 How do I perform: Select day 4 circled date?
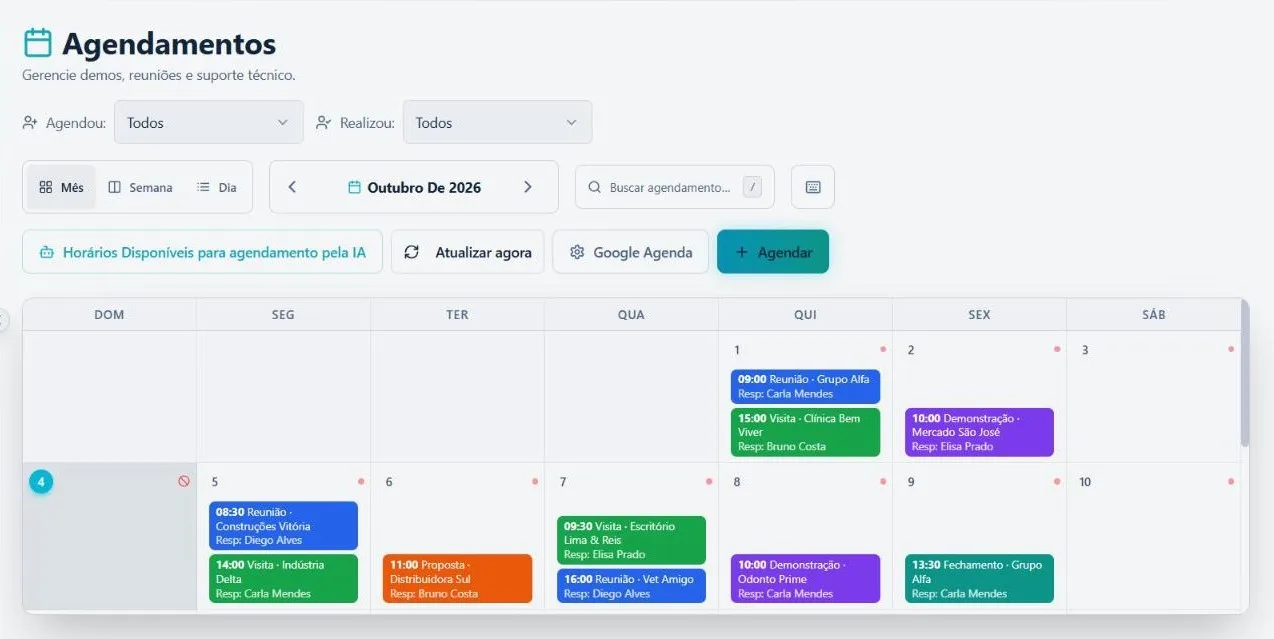41,482
